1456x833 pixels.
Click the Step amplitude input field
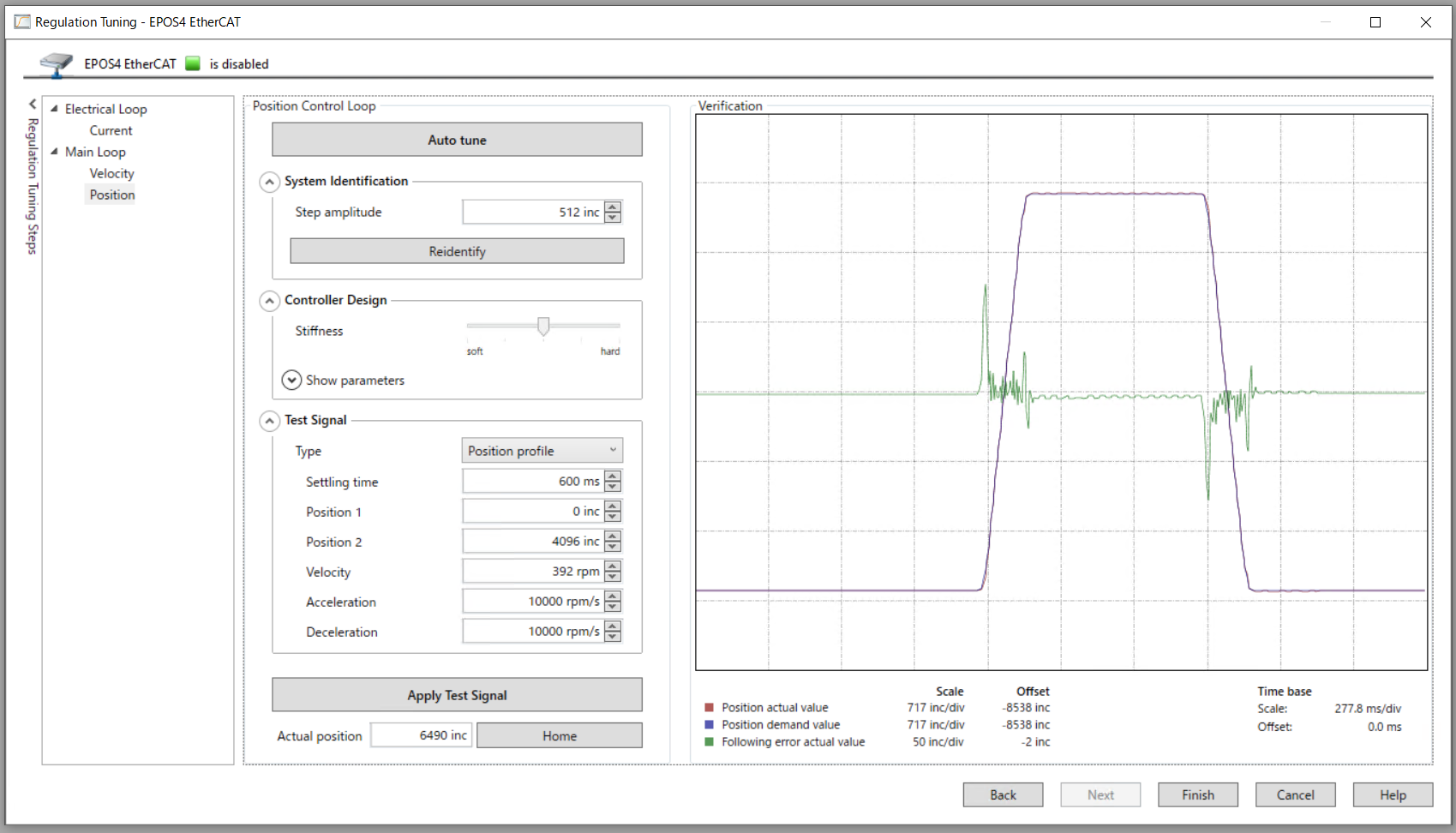point(532,212)
